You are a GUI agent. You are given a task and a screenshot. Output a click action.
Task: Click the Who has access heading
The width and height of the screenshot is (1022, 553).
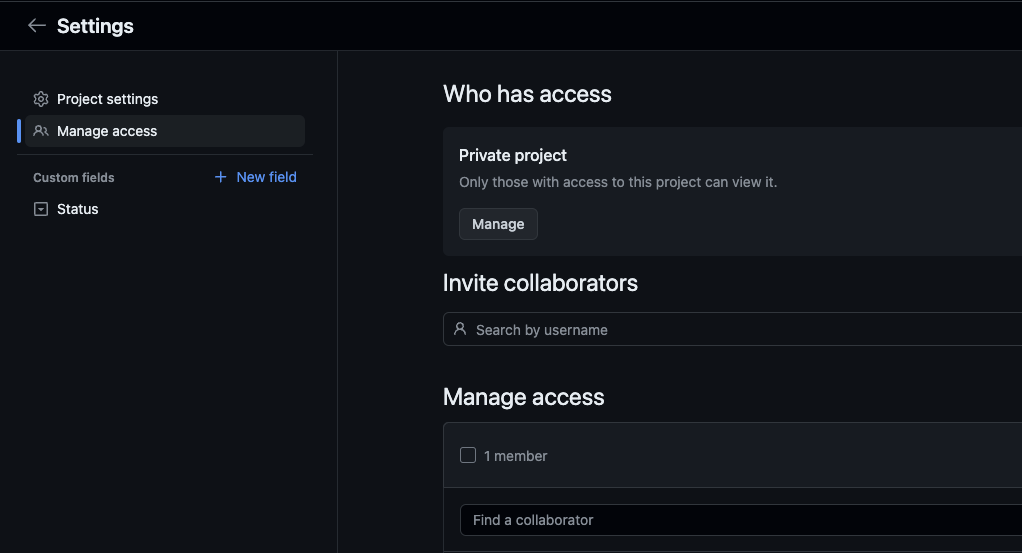tap(527, 94)
